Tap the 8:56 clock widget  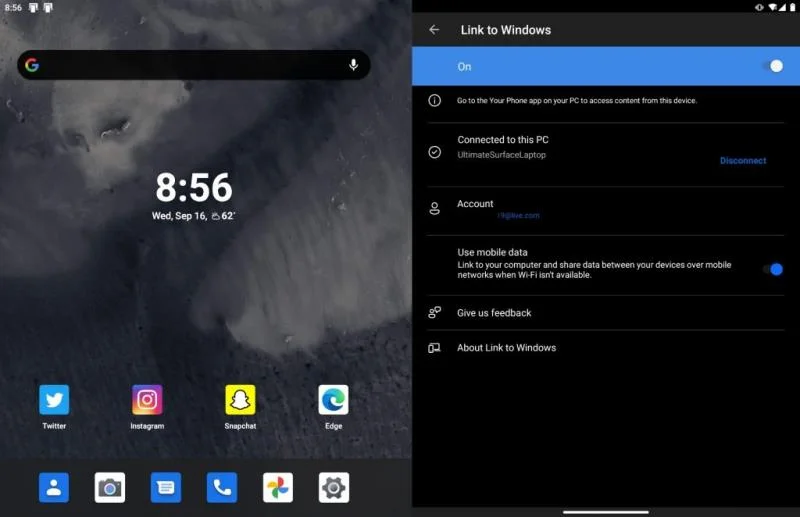click(x=194, y=187)
